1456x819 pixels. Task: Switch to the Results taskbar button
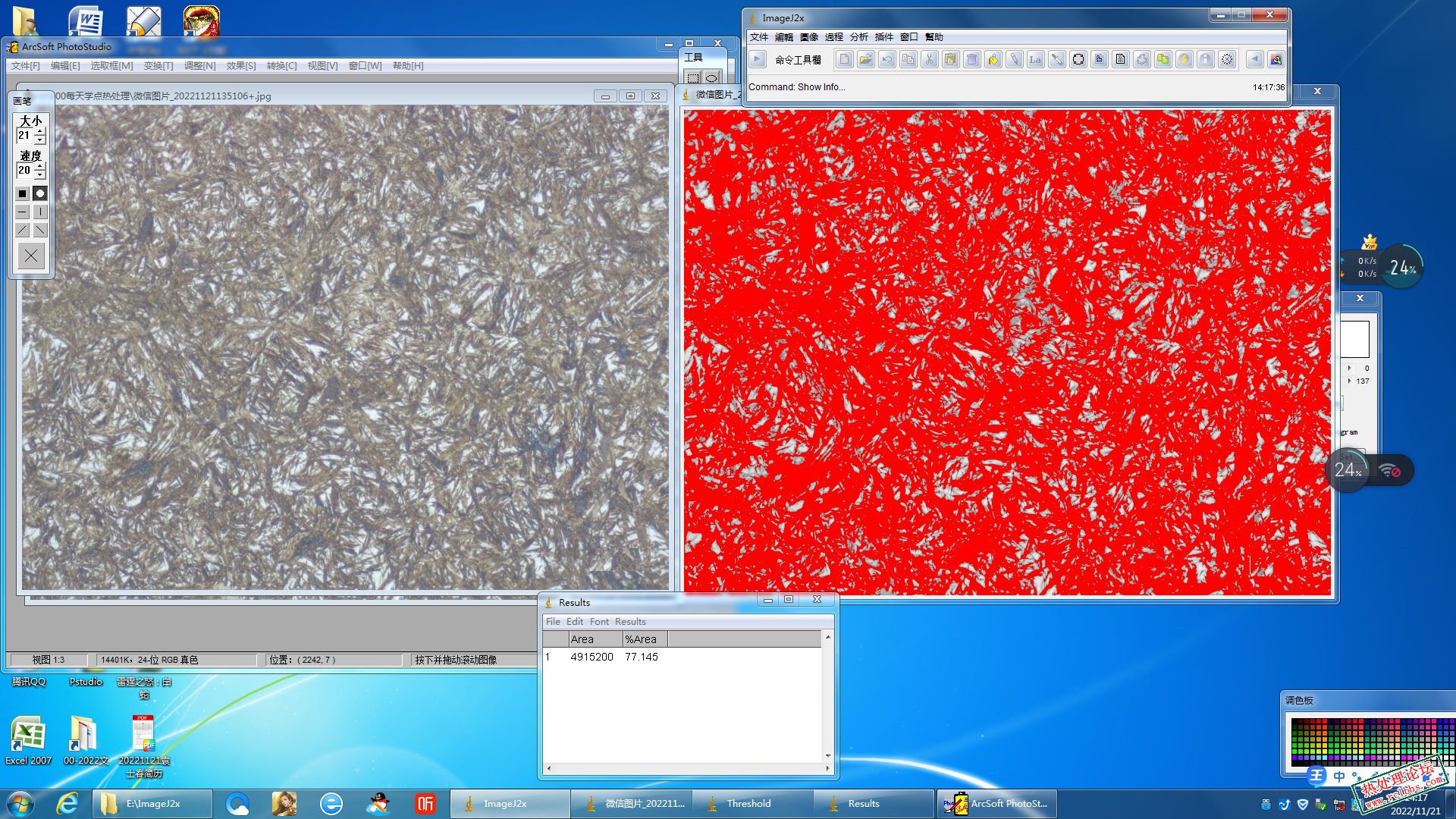874,804
